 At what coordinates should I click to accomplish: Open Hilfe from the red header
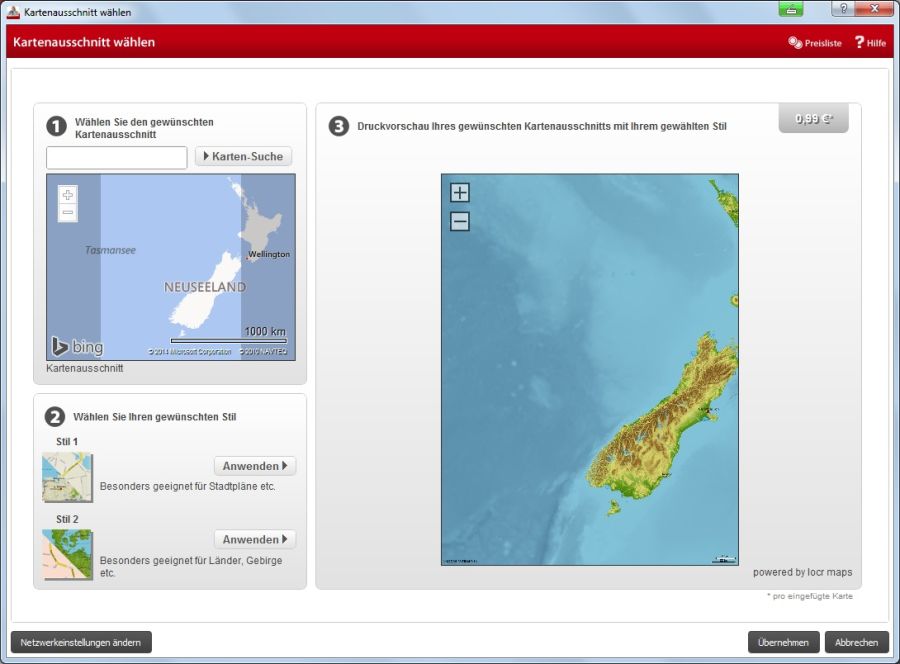(870, 43)
